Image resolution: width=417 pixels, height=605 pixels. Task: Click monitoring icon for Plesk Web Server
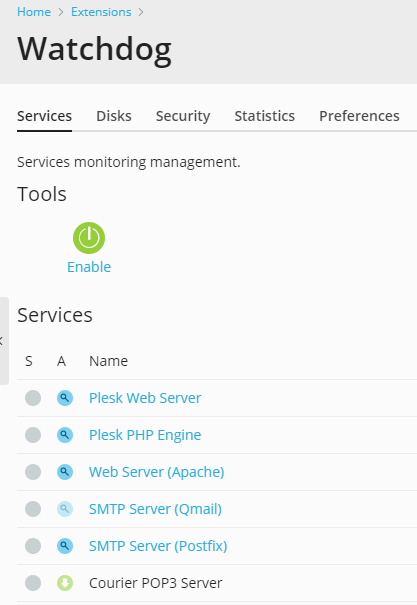point(65,398)
